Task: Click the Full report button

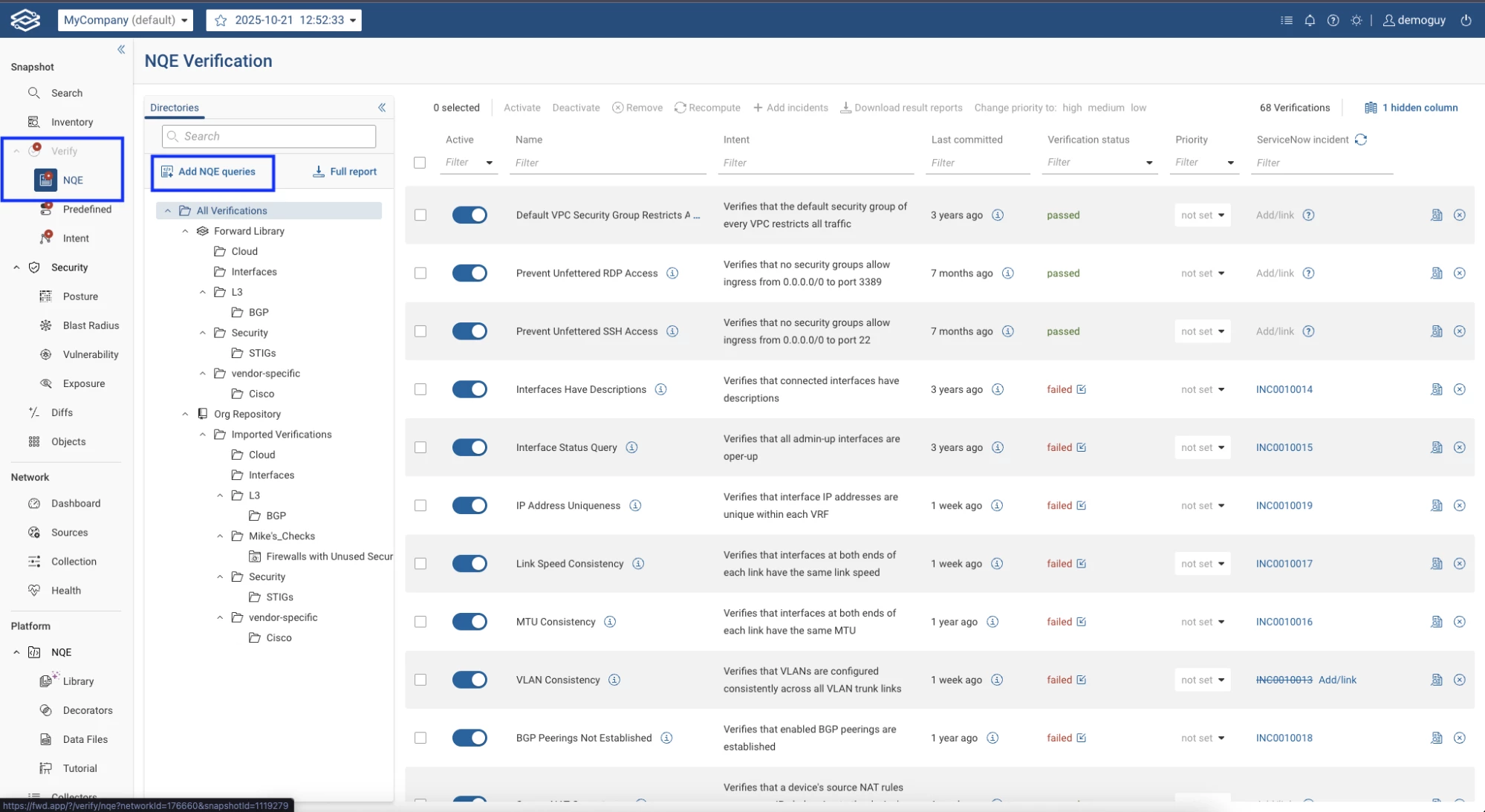Action: point(345,172)
